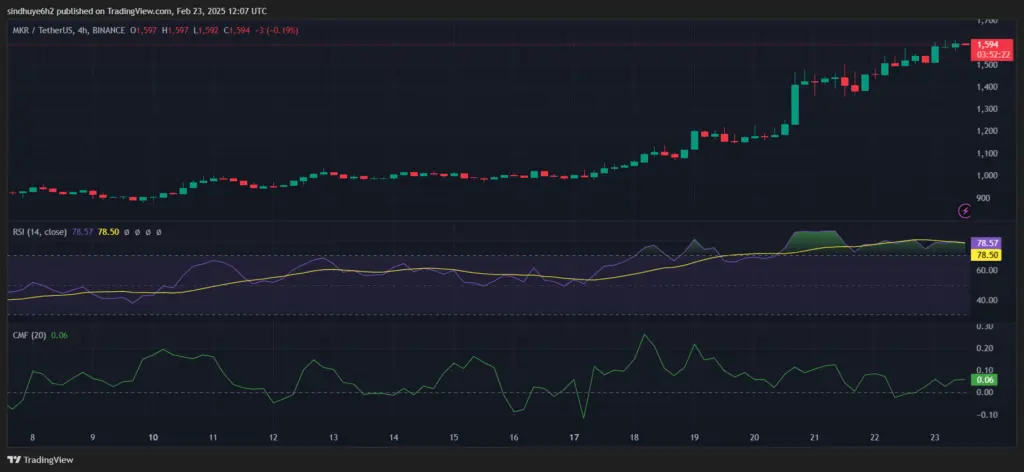Click the 1,500 price axis label
This screenshot has height=472, width=1024.
pos(987,65)
